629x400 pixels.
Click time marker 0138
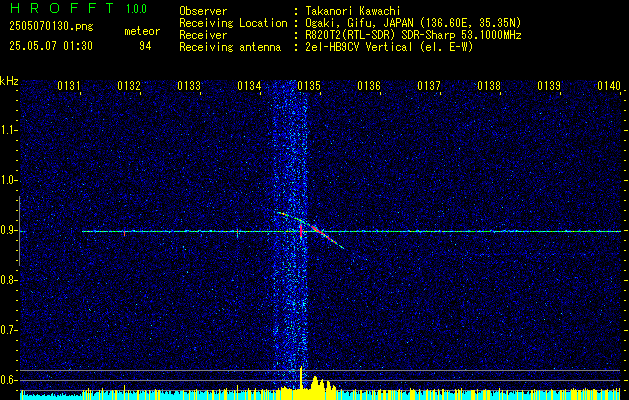pos(489,86)
